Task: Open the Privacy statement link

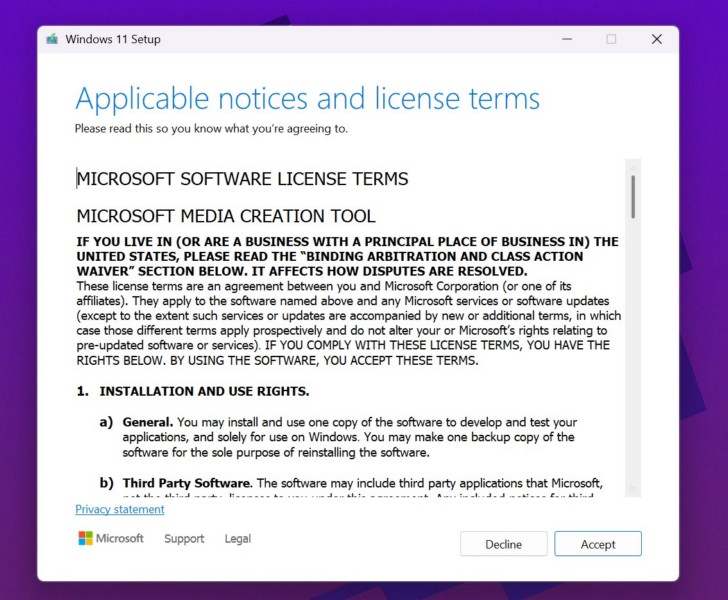Action: coord(120,509)
